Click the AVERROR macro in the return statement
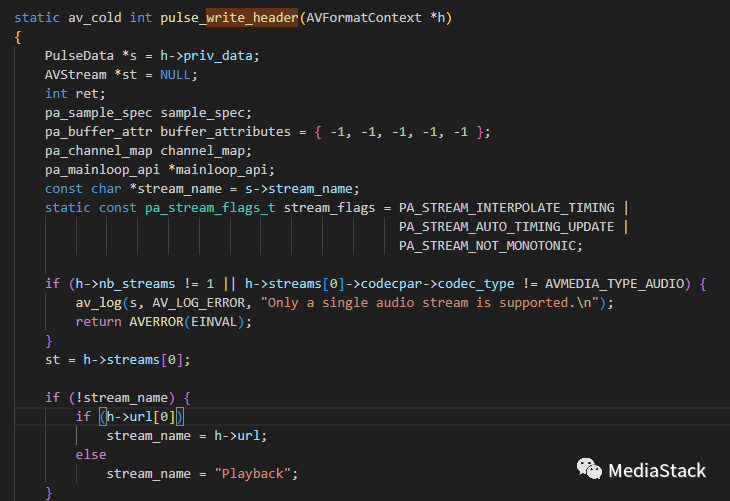Screen dimensions: 730x501 [156, 322]
